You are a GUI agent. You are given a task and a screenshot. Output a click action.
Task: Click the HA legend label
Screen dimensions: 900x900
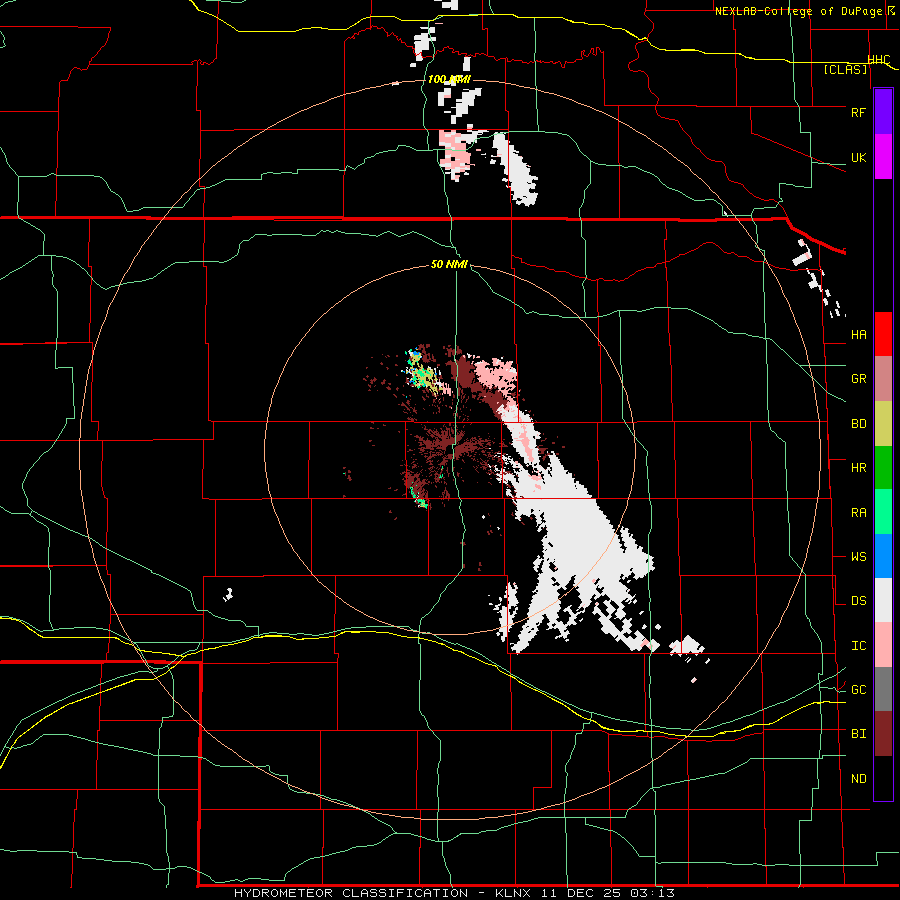(858, 335)
